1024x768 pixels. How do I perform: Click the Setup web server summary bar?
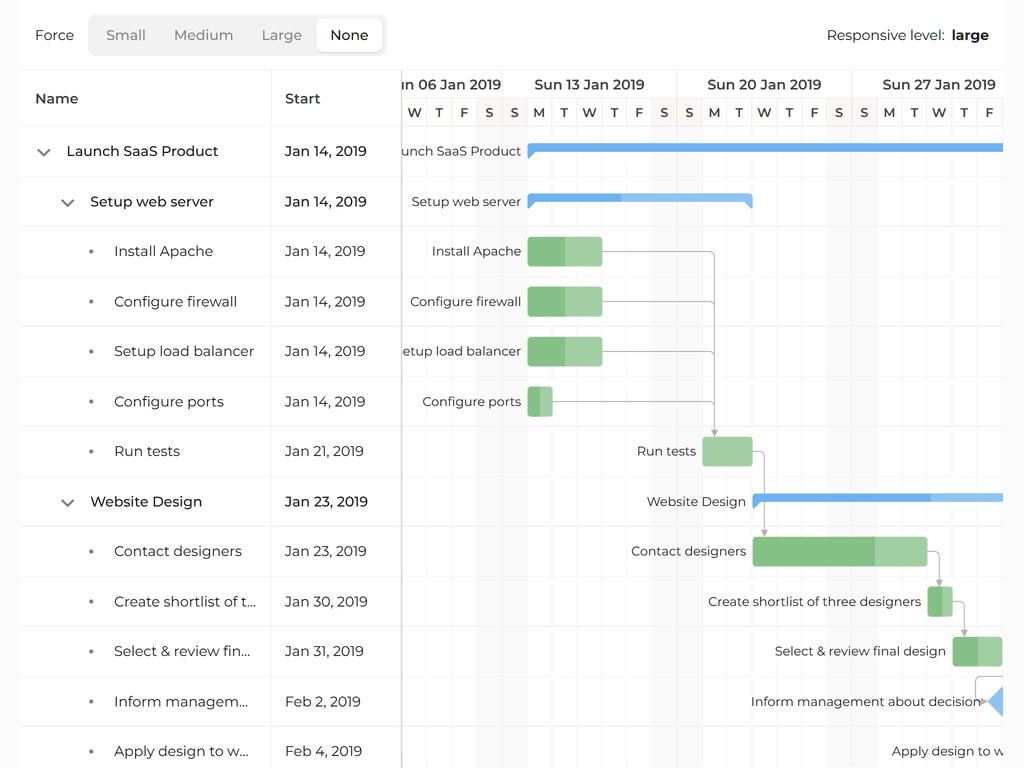point(640,198)
